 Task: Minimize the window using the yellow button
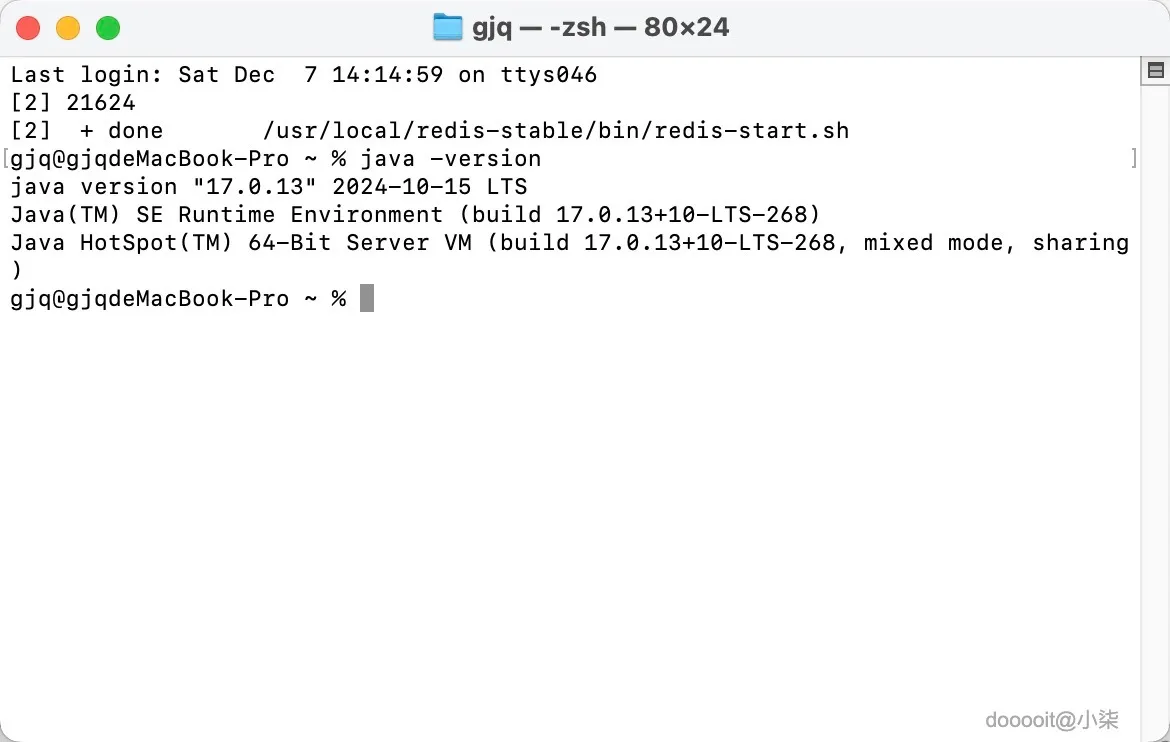[x=68, y=28]
